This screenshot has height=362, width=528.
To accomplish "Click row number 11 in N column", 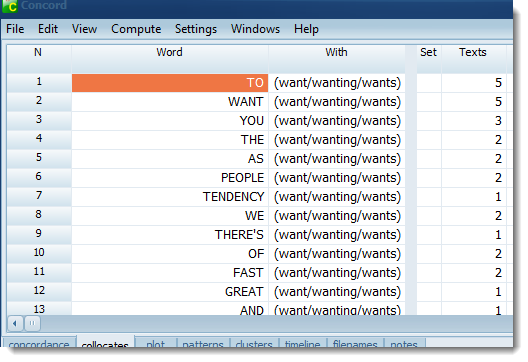I will [39, 273].
